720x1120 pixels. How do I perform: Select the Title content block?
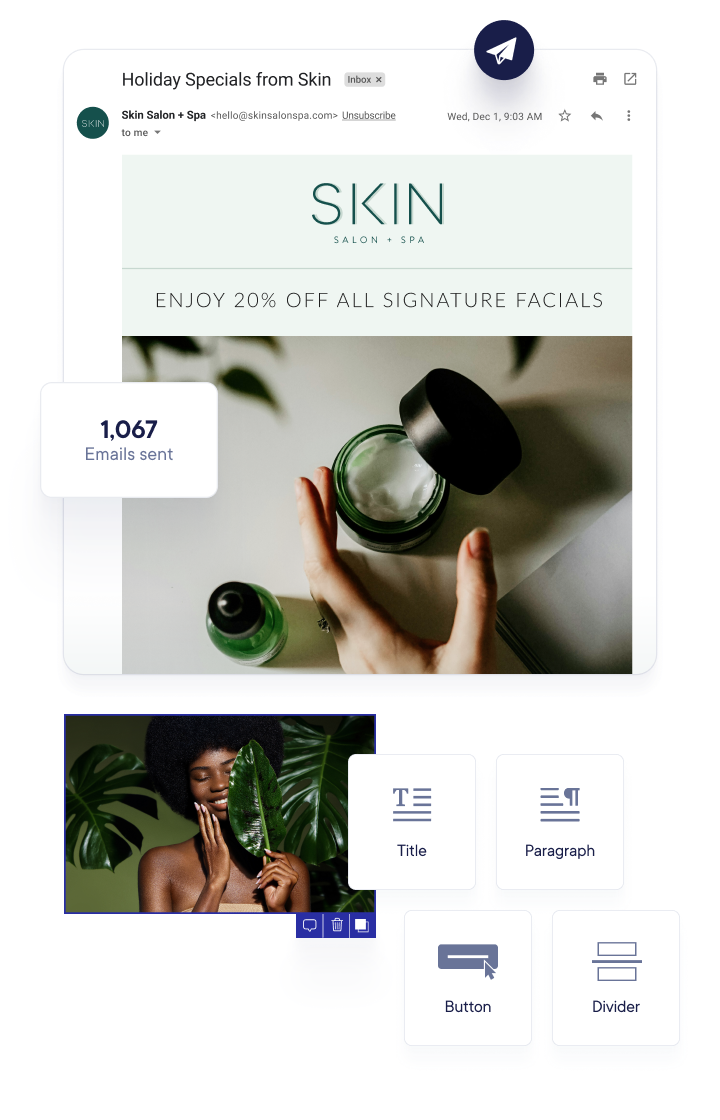(411, 821)
